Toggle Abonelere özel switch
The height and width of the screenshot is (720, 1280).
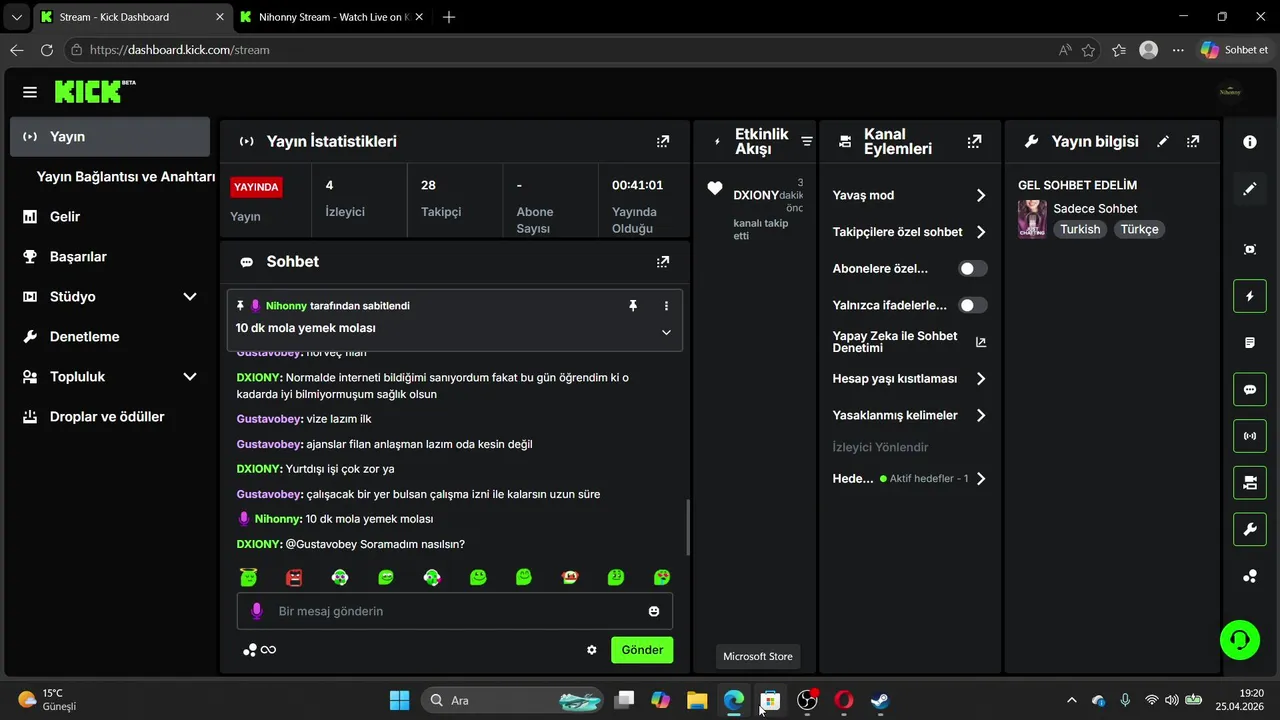coord(973,269)
